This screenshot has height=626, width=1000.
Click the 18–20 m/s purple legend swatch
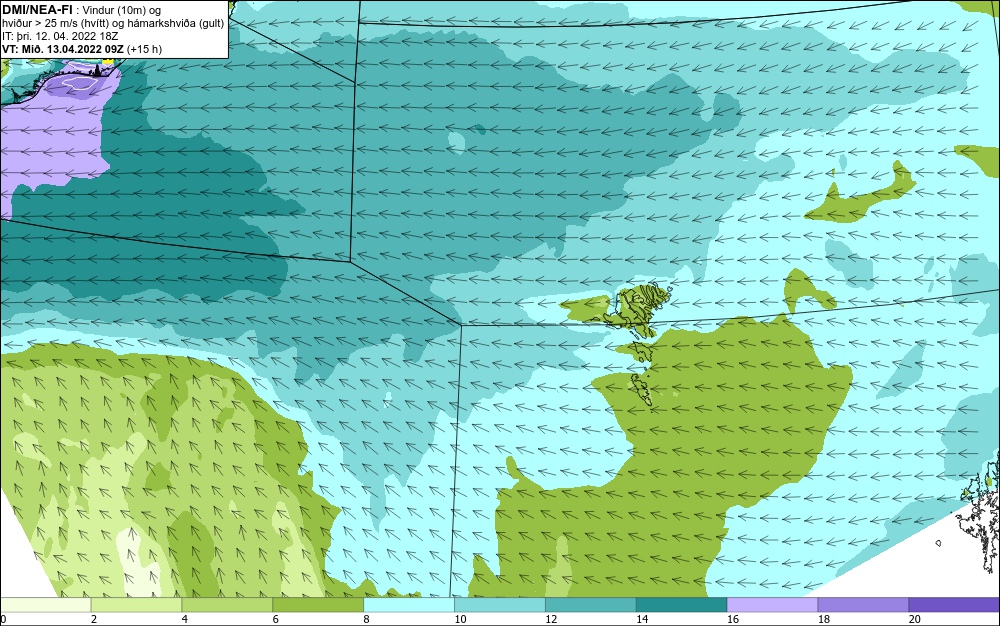pyautogui.click(x=864, y=604)
